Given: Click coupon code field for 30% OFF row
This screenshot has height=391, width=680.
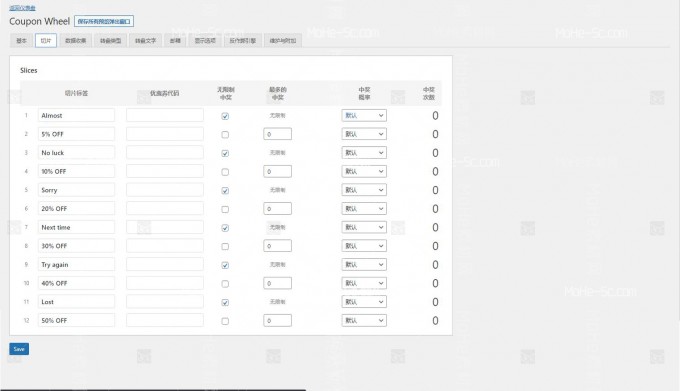Looking at the screenshot, I should coord(165,246).
